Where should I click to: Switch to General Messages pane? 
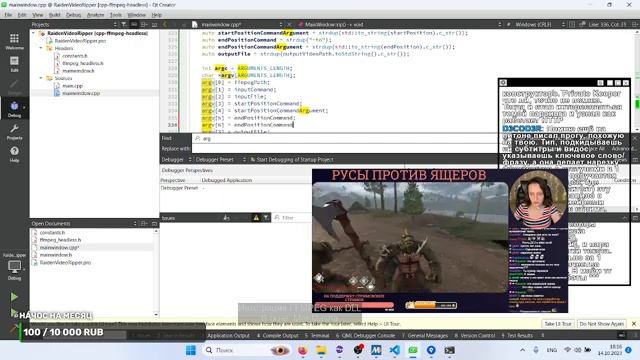[424, 336]
